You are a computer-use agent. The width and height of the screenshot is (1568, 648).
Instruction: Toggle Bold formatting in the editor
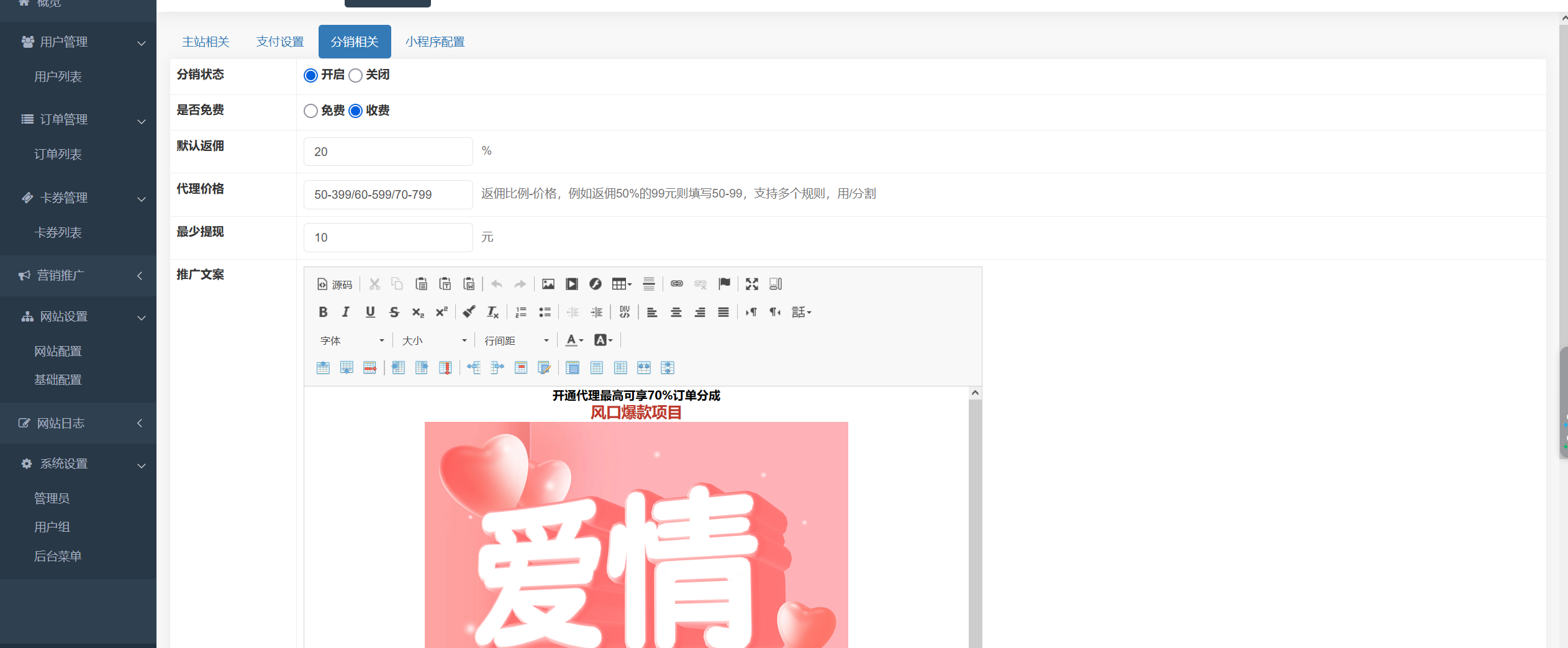(323, 312)
